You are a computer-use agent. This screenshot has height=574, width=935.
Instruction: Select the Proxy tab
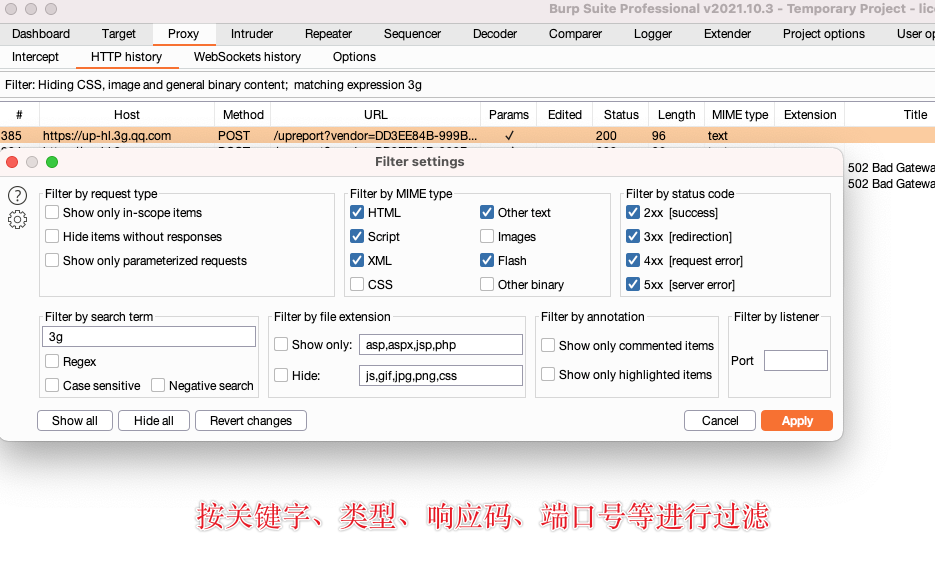184,34
